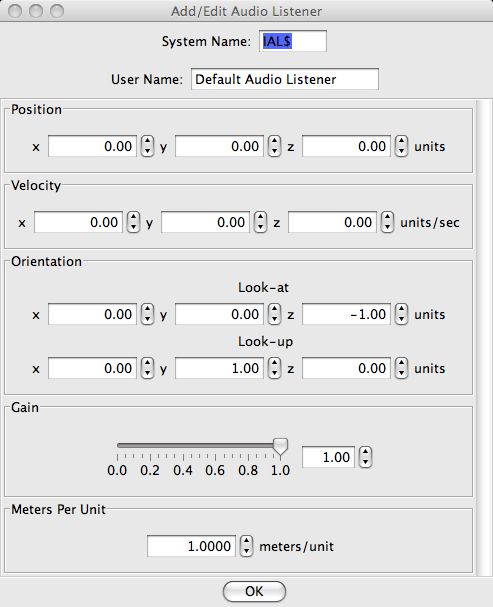Decrement the Velocity z stepper
The width and height of the screenshot is (493, 607).
point(387,227)
